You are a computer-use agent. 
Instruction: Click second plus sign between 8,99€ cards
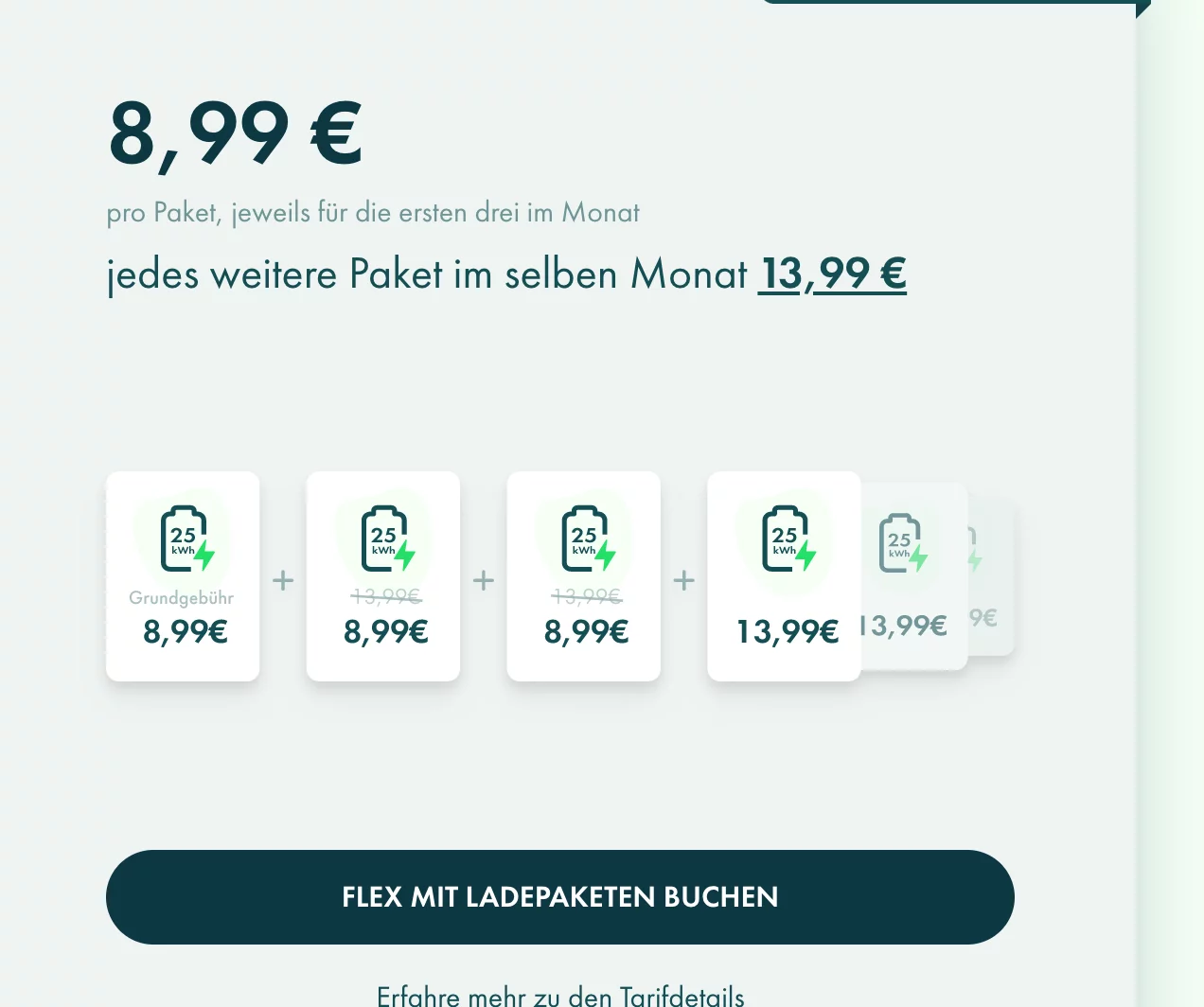(484, 580)
